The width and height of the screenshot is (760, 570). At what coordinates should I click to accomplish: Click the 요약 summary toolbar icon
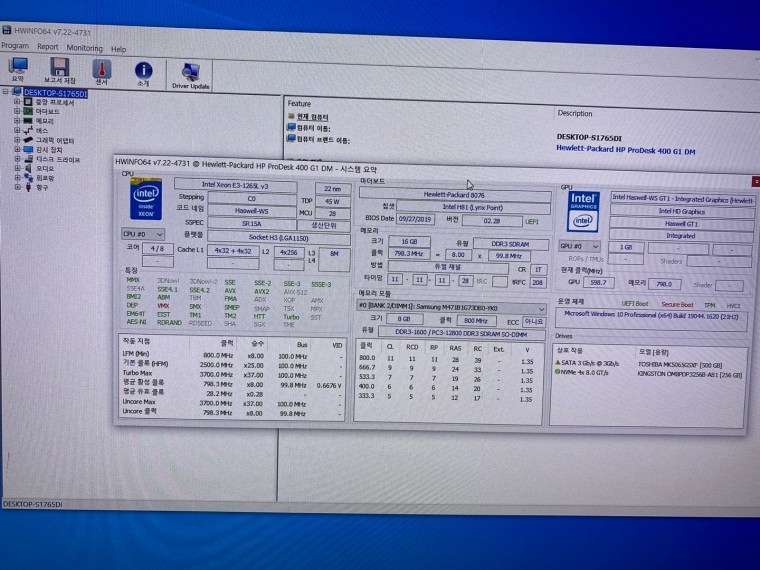coord(18,69)
